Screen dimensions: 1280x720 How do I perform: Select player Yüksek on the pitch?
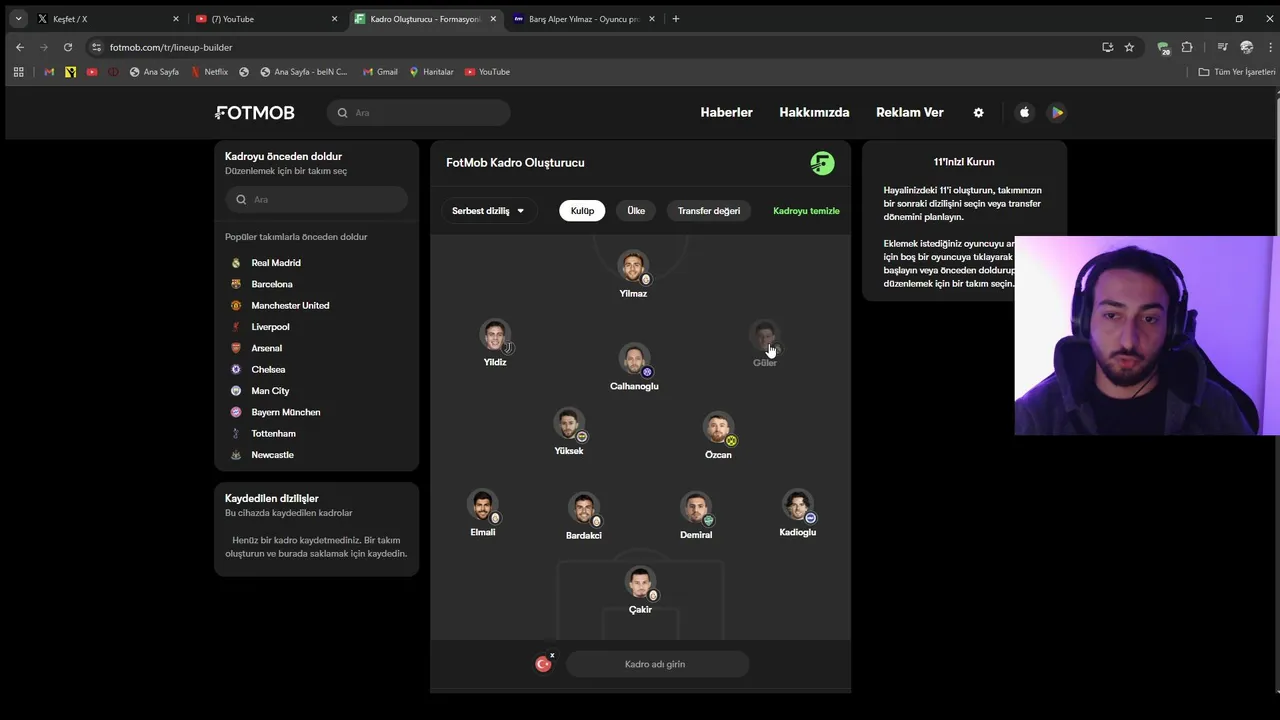[x=569, y=432]
